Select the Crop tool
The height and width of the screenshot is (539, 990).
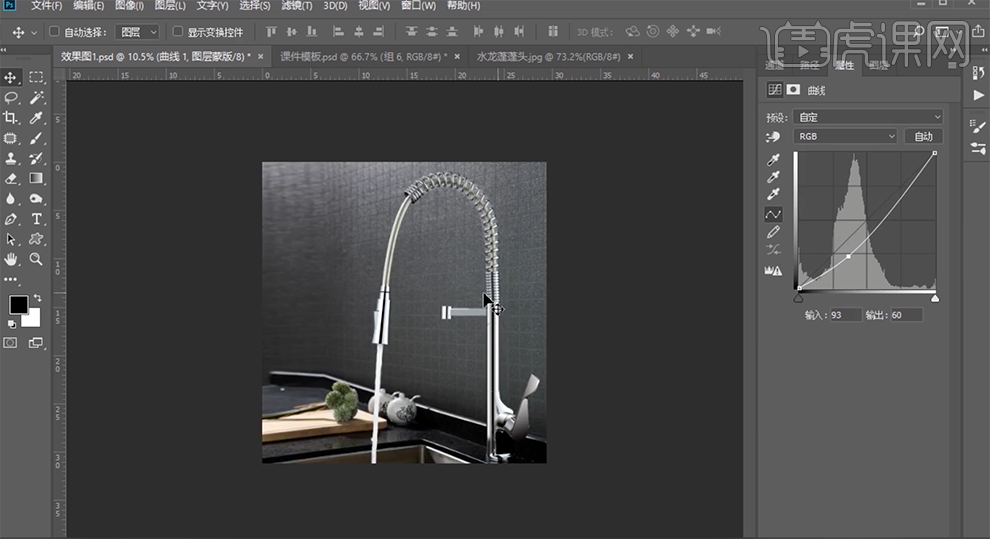click(11, 117)
